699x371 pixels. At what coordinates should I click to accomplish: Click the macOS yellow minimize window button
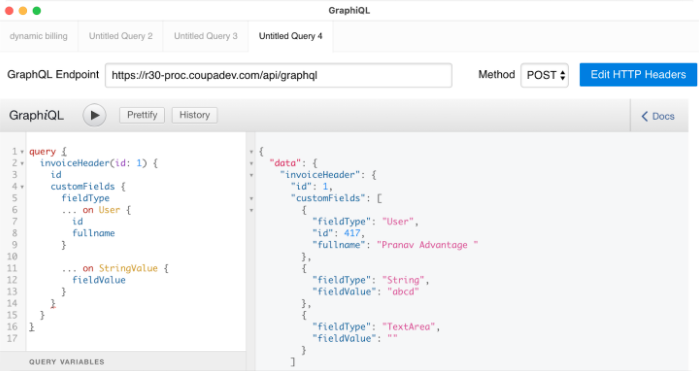tap(23, 11)
